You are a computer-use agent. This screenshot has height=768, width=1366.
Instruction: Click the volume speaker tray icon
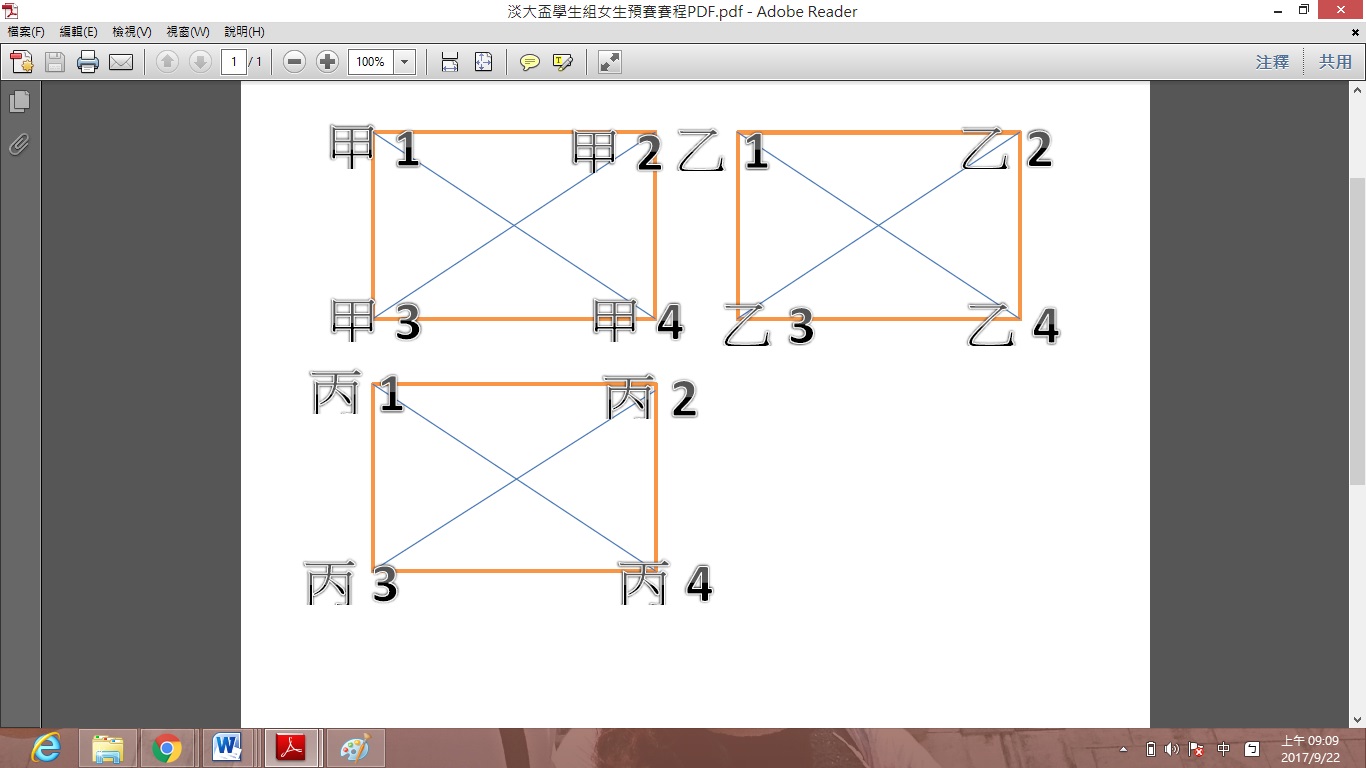click(1172, 749)
